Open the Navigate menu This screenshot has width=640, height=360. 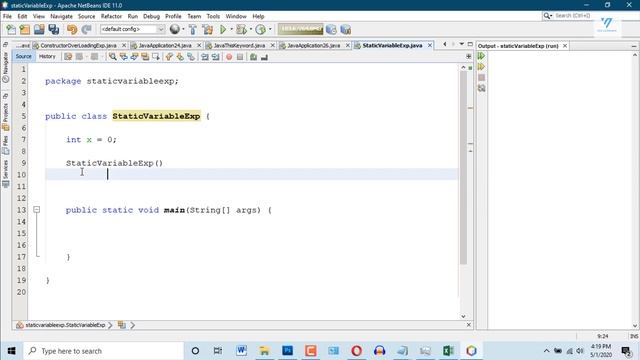pyautogui.click(x=61, y=16)
